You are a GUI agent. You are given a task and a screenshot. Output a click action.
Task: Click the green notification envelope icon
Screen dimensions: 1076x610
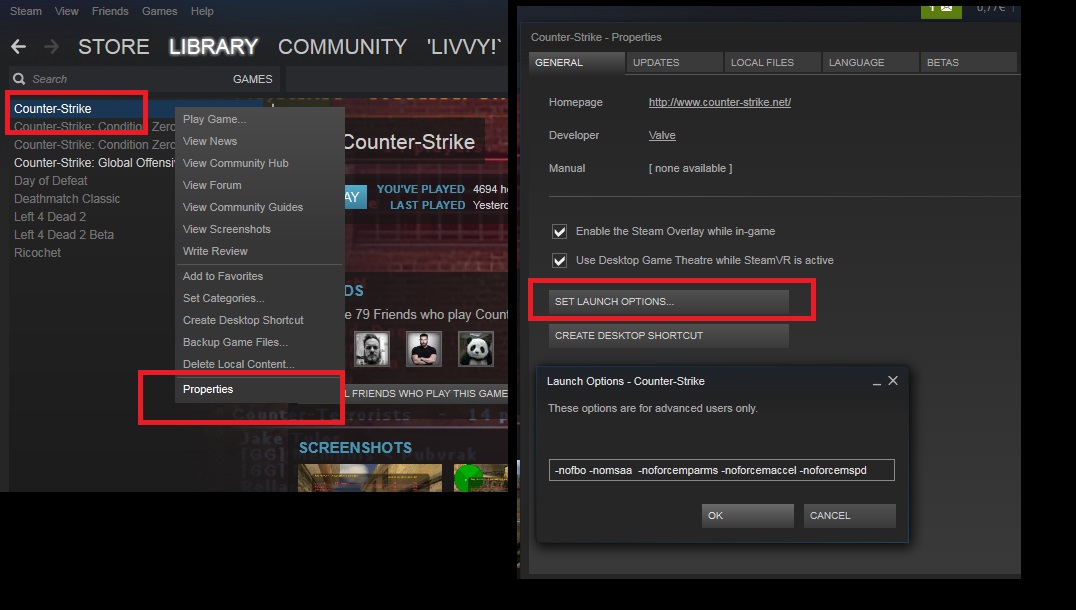click(x=940, y=8)
